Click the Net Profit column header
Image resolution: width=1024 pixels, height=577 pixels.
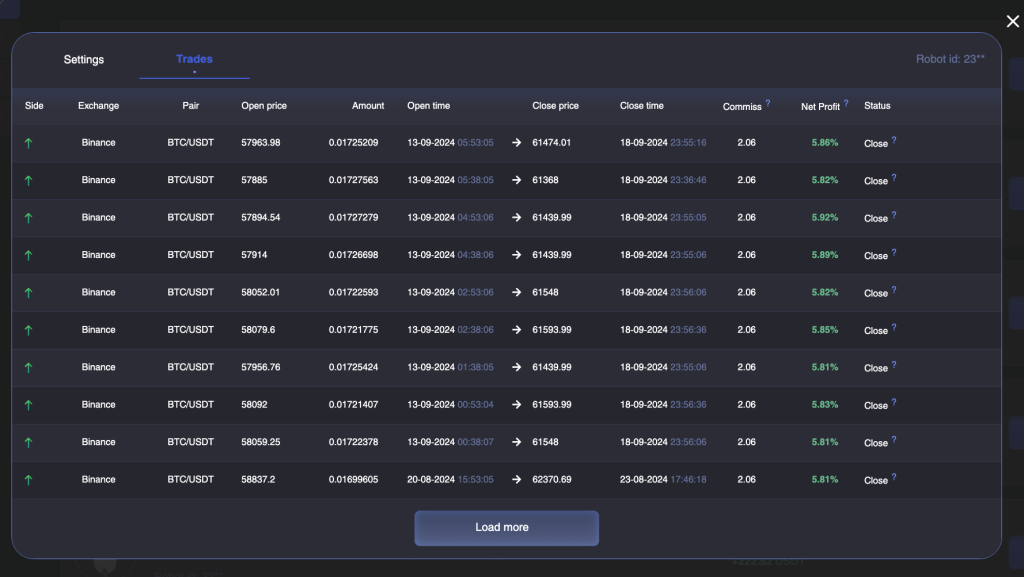pos(820,106)
